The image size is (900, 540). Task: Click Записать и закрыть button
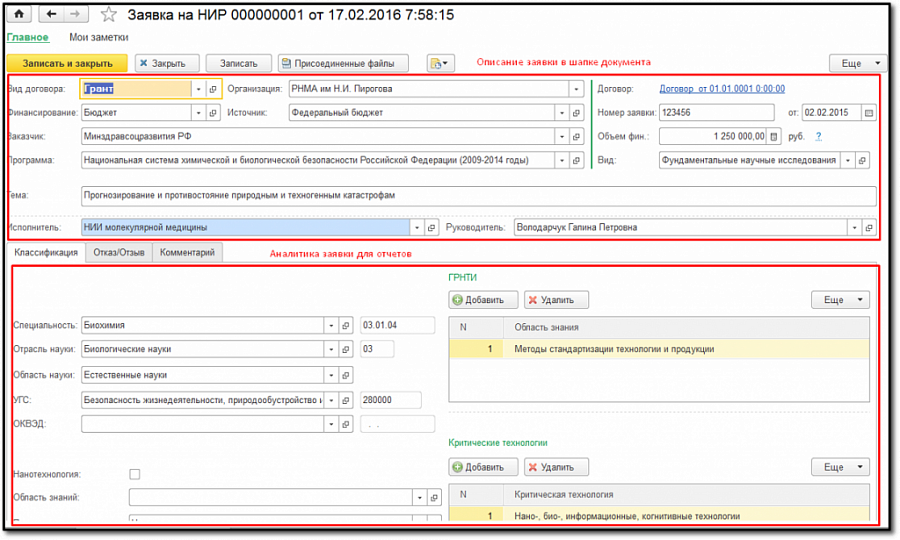click(x=68, y=63)
